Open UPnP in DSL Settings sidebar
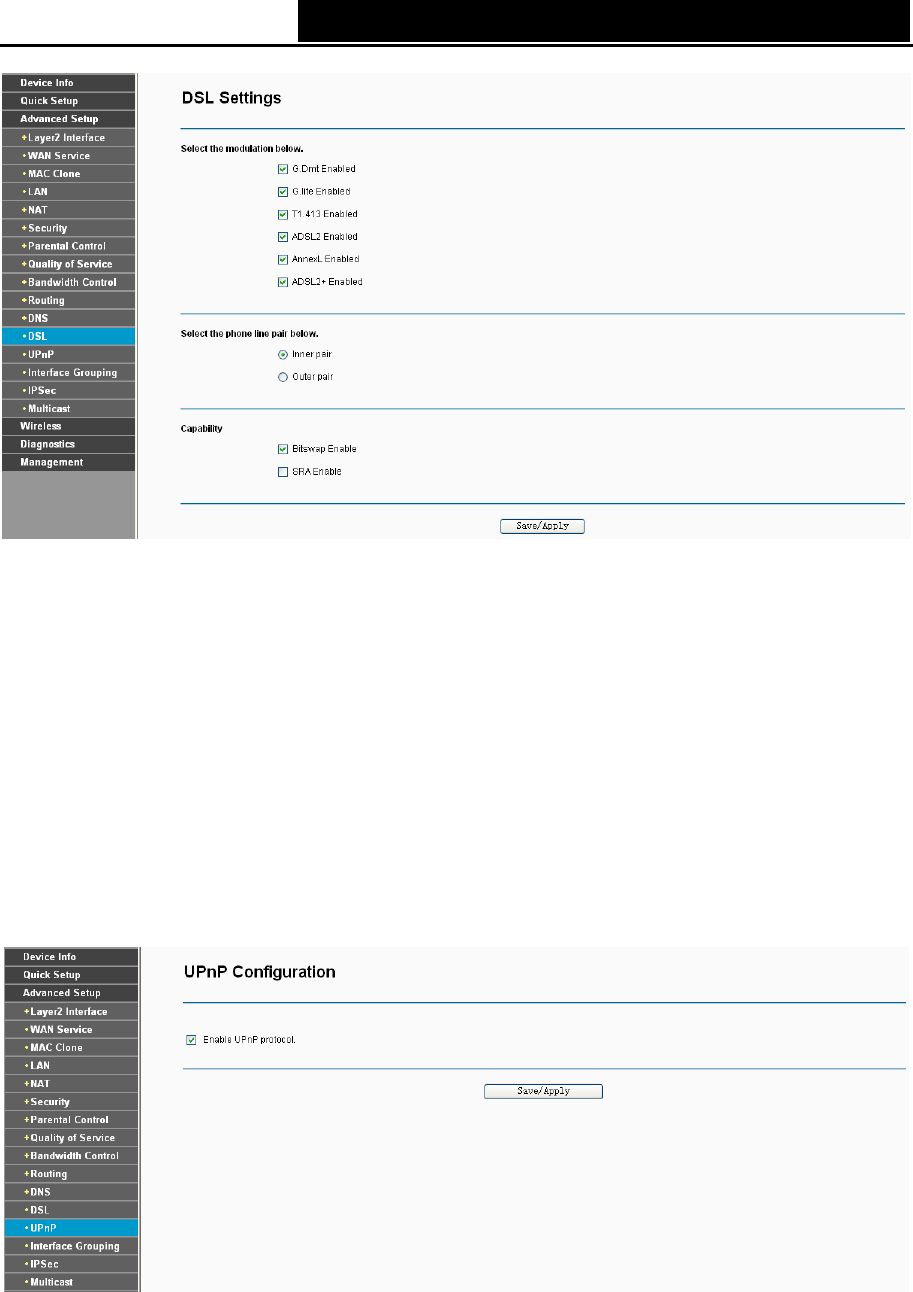The height and width of the screenshot is (1292, 913). pyautogui.click(x=68, y=354)
